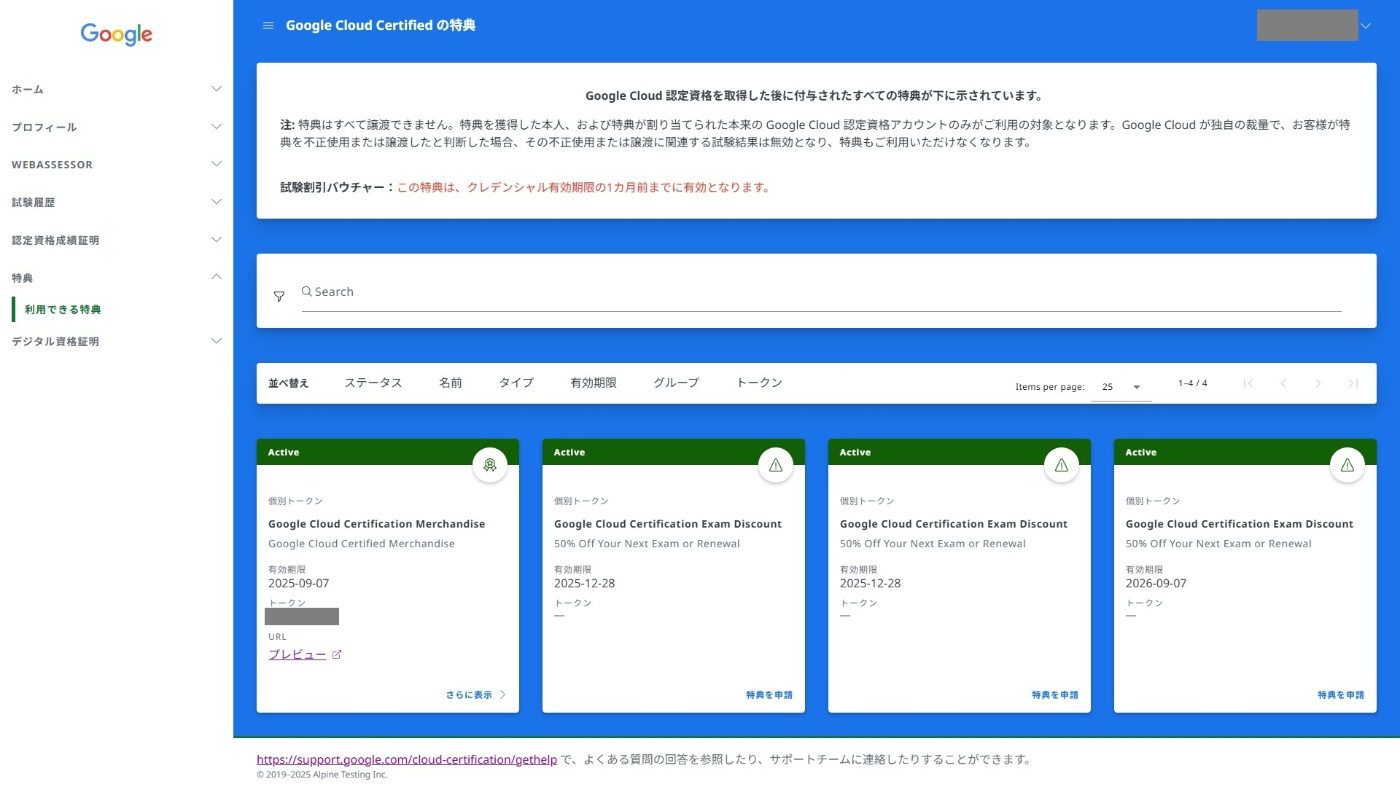The width and height of the screenshot is (1400, 787).
Task: Click the Google Cloud Certified の特典 page title
Action: [381, 25]
